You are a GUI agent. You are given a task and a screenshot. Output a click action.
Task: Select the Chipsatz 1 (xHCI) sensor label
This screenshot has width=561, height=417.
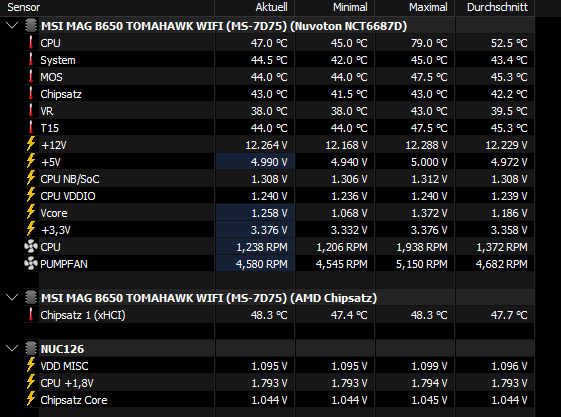(83, 315)
